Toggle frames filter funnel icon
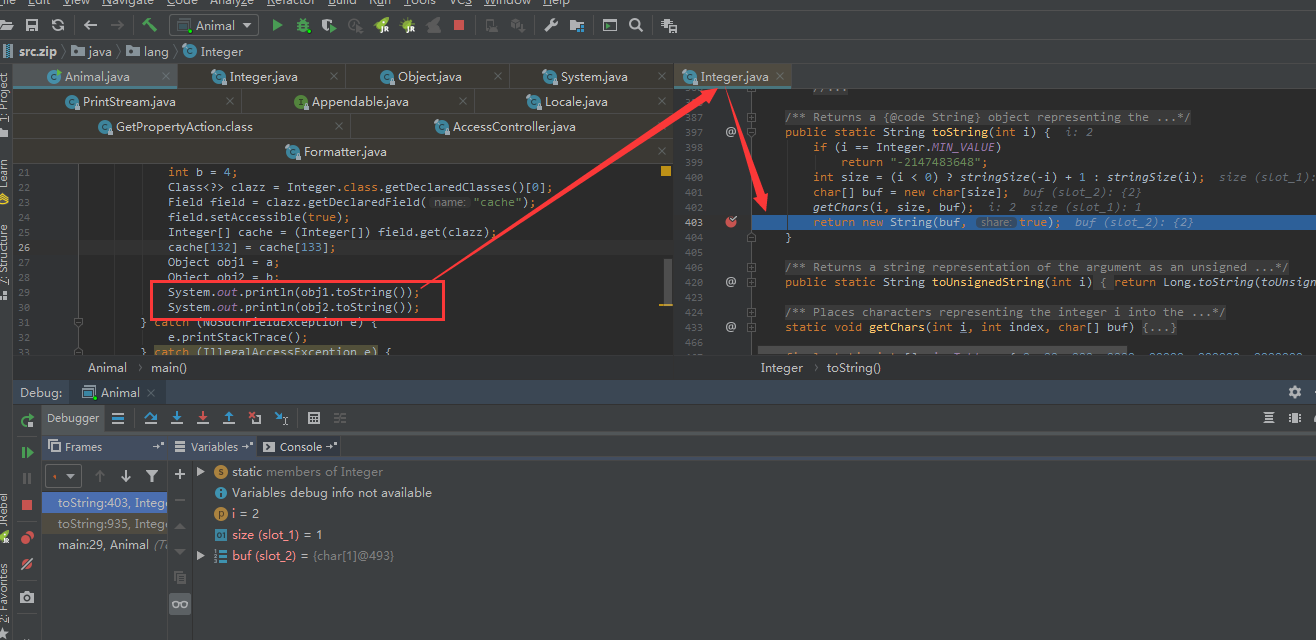 point(152,476)
